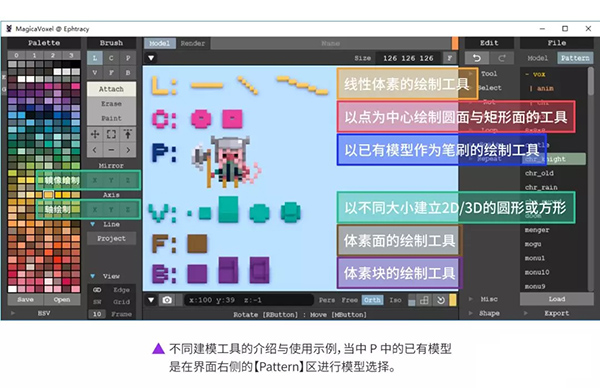
Task: Toggle GD ground display
Action: (97, 290)
